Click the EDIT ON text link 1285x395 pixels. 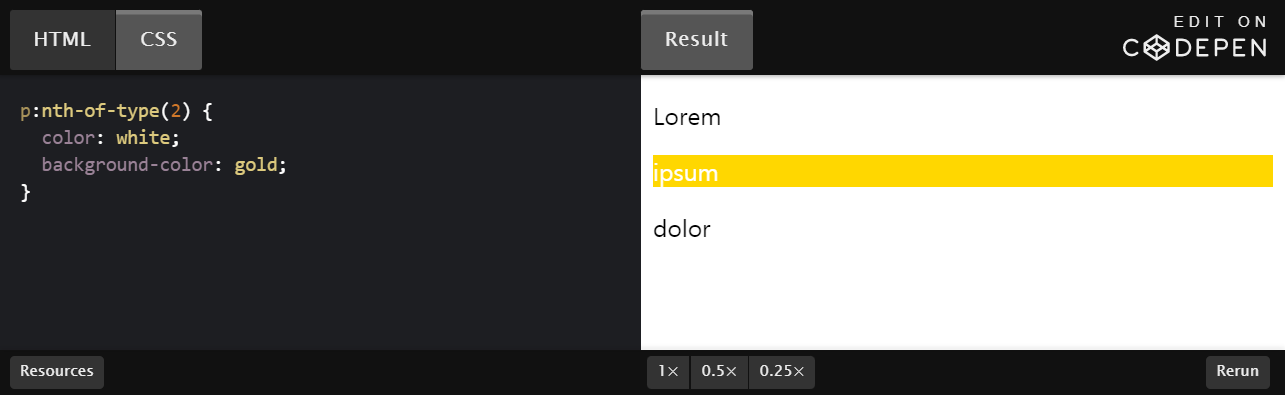click(1220, 21)
